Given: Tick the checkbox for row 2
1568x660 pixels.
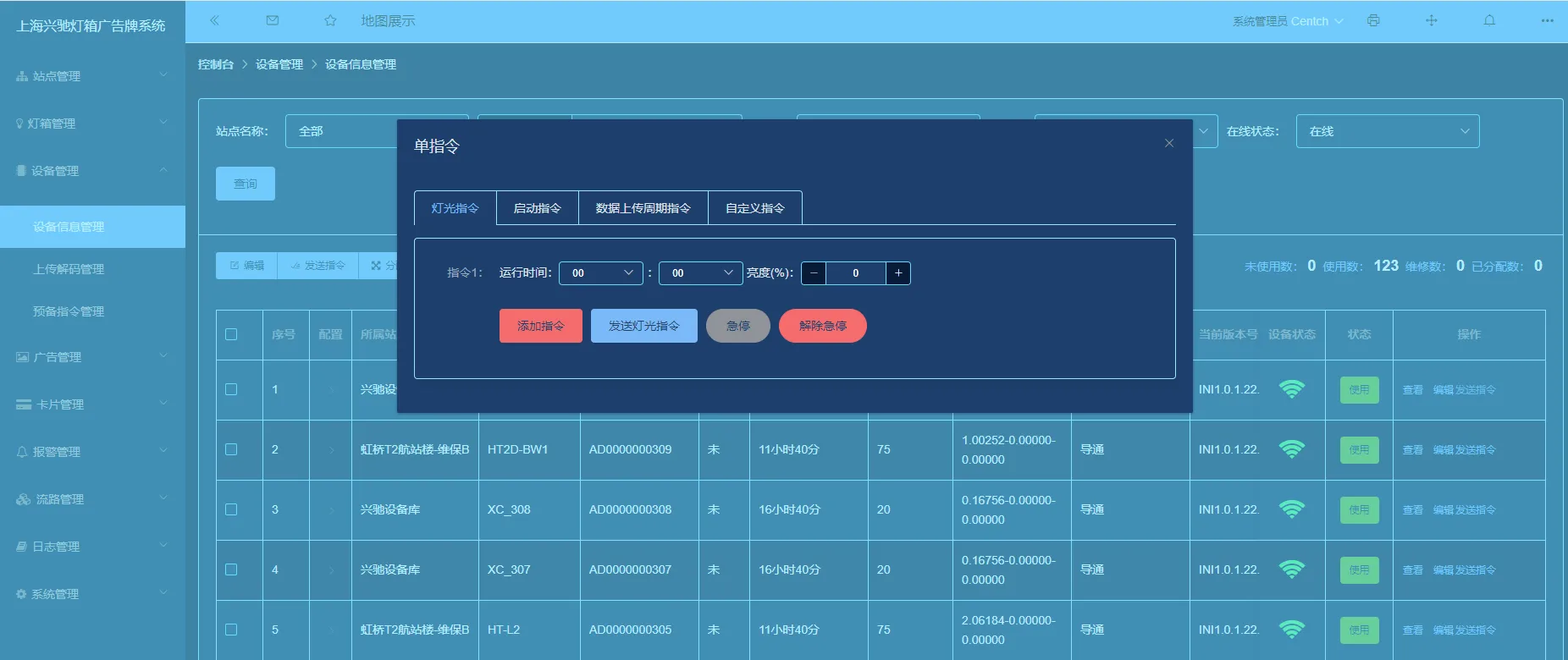Looking at the screenshot, I should [231, 449].
